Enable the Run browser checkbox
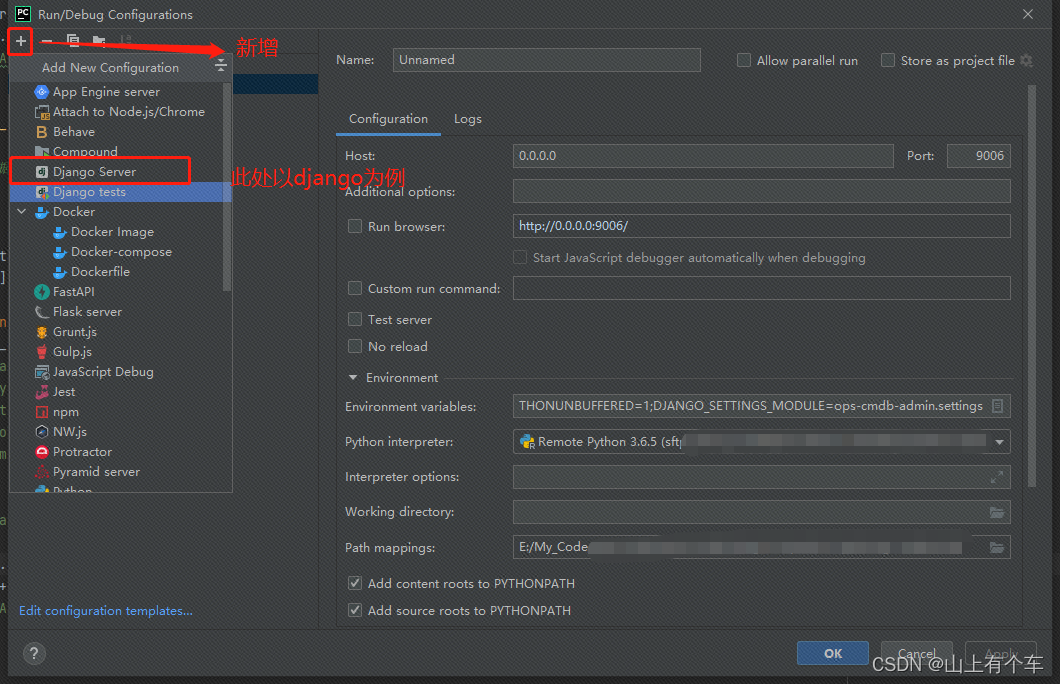 tap(355, 226)
